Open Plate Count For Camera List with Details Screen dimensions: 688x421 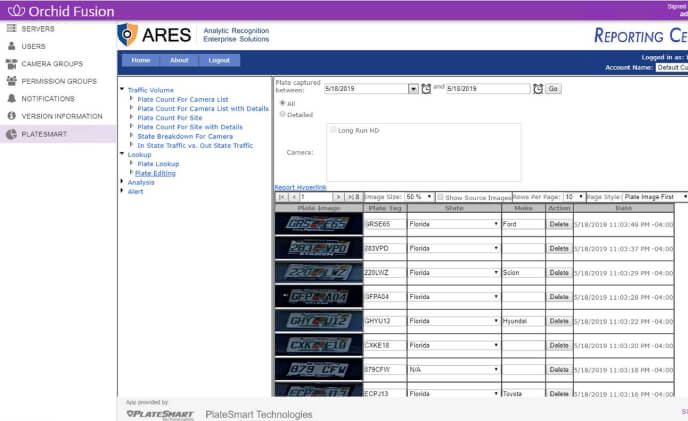point(203,108)
